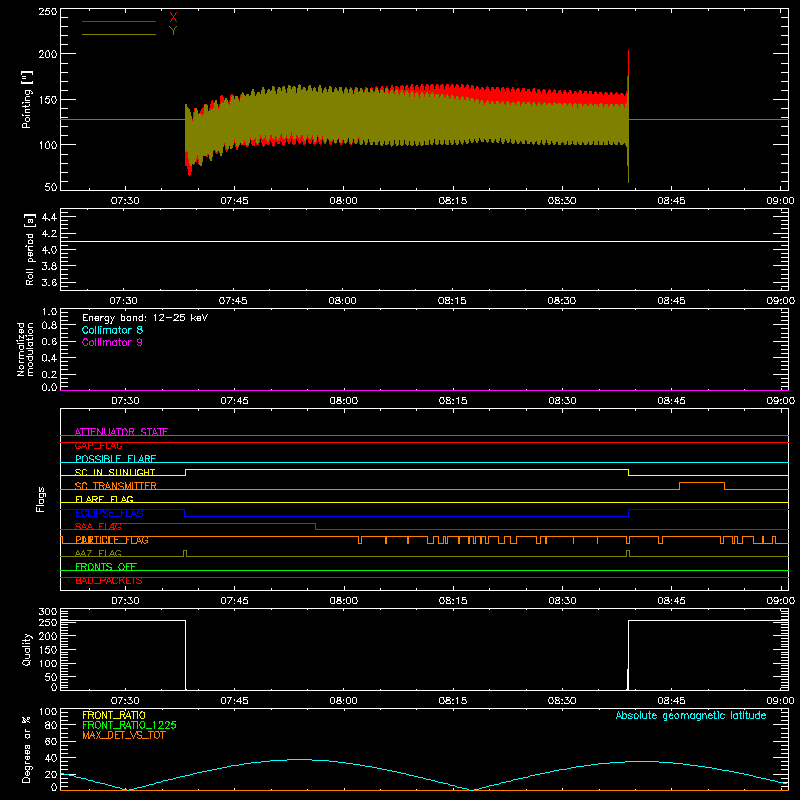Image resolution: width=800 pixels, height=800 pixels.
Task: Click 08:15 under the Roll period plot
Action: 452,301
